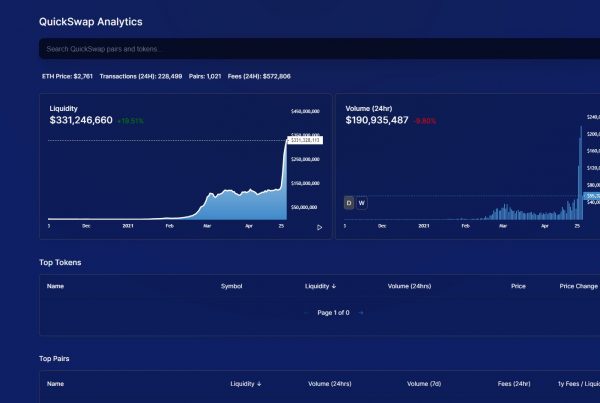Sort Top Tokens by Liquidity column

(320, 286)
